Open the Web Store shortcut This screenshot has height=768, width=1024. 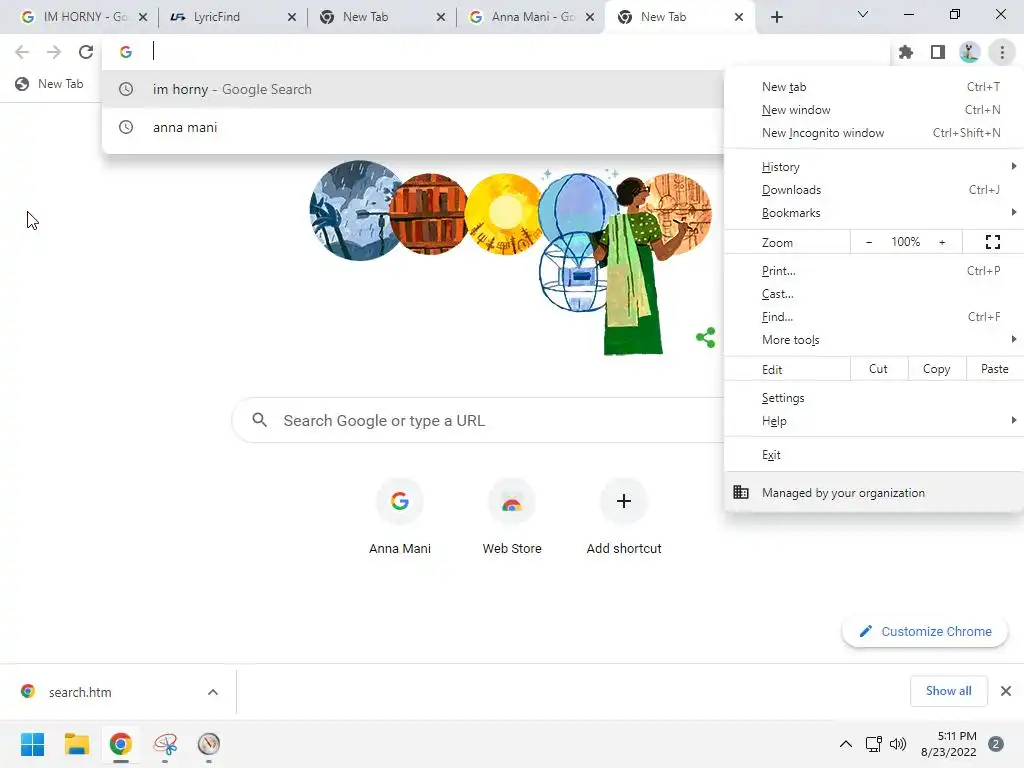[x=512, y=517]
